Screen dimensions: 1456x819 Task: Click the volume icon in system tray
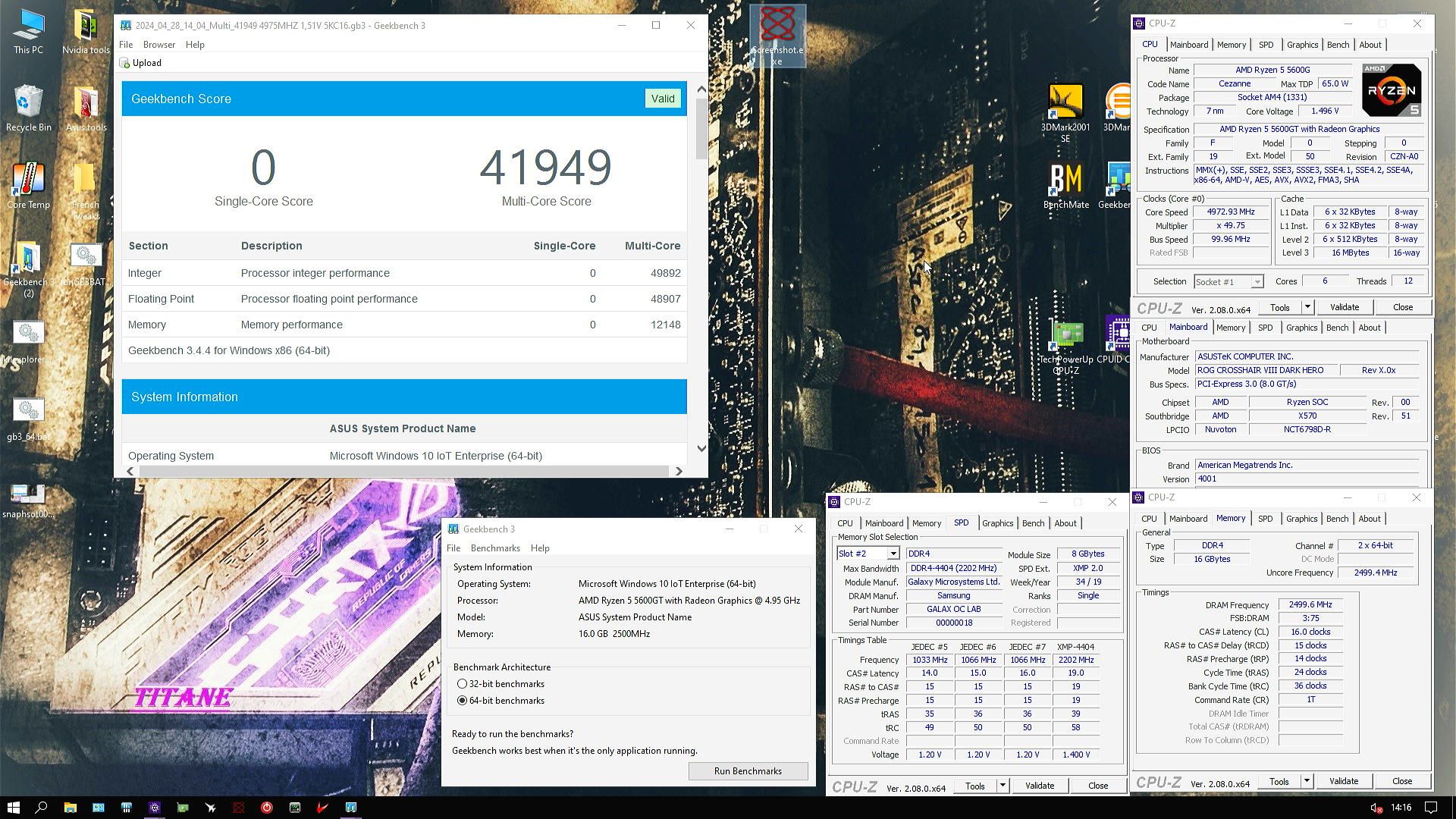tap(1375, 808)
